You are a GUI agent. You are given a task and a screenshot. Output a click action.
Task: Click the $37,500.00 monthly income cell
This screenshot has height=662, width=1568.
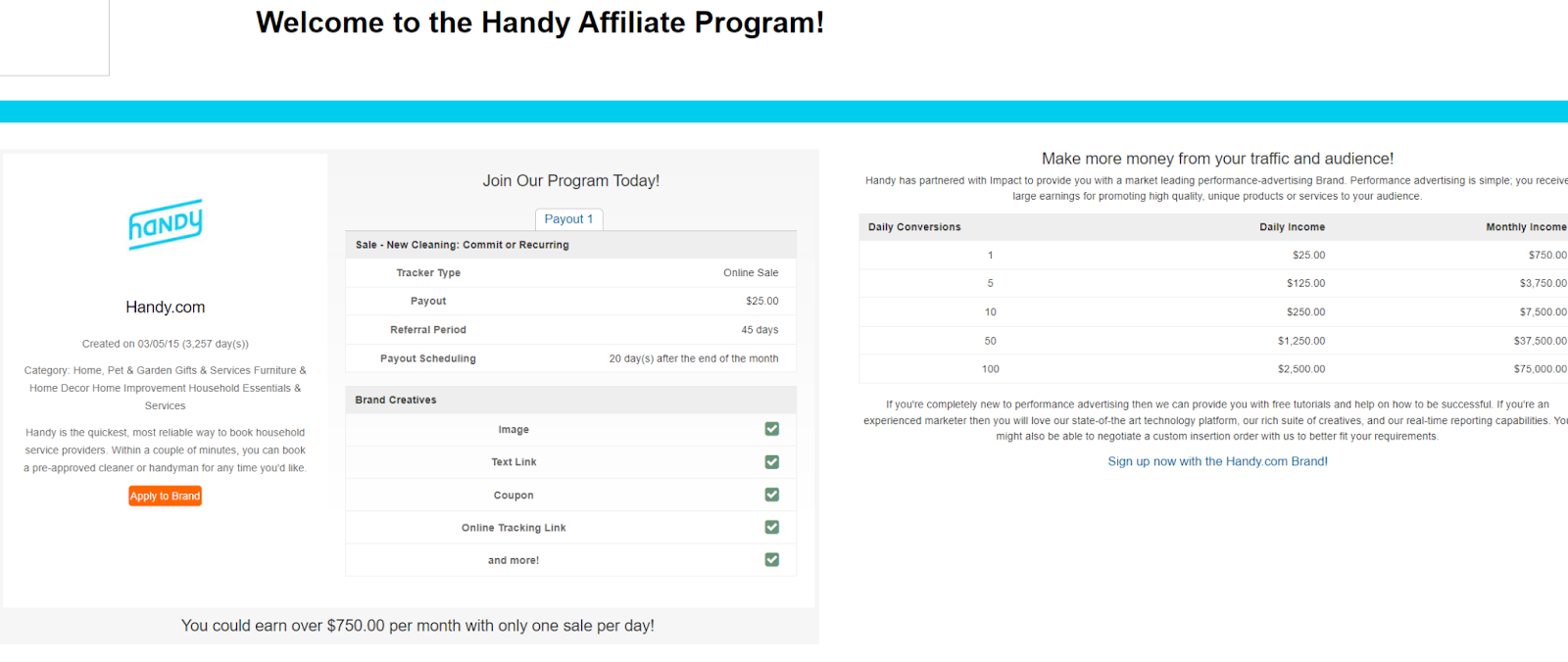(1541, 342)
